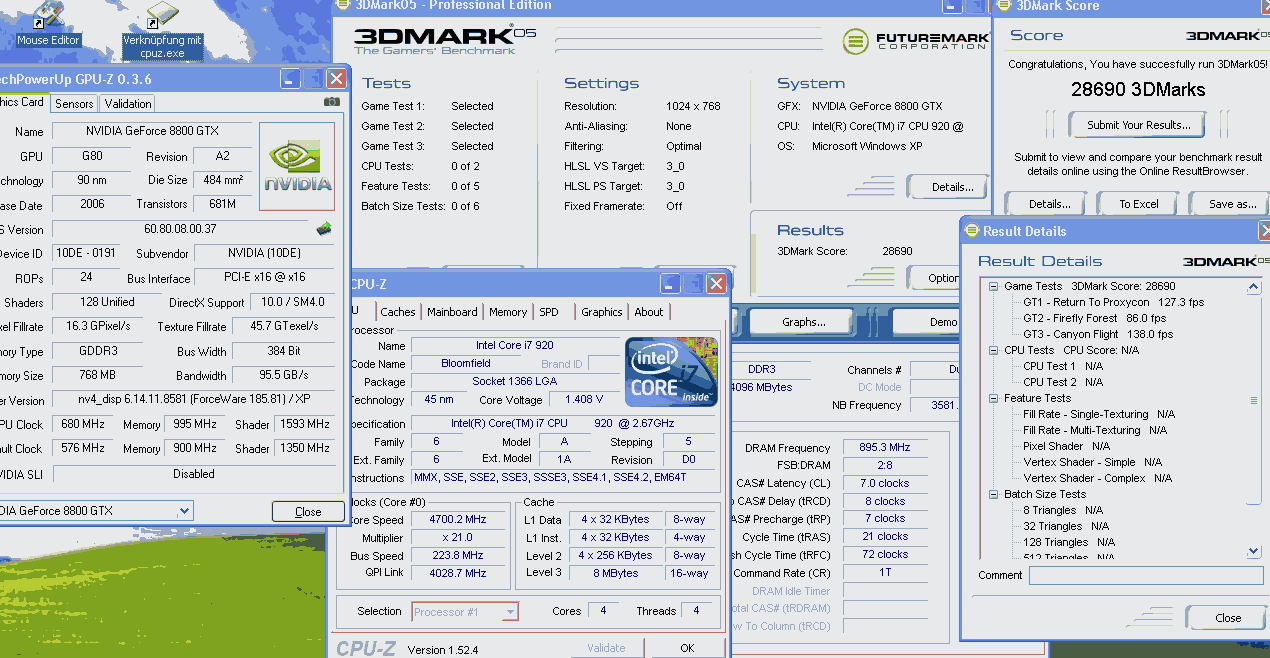Select the Pixel Shader result row
This screenshot has height=658, width=1270.
(1066, 446)
